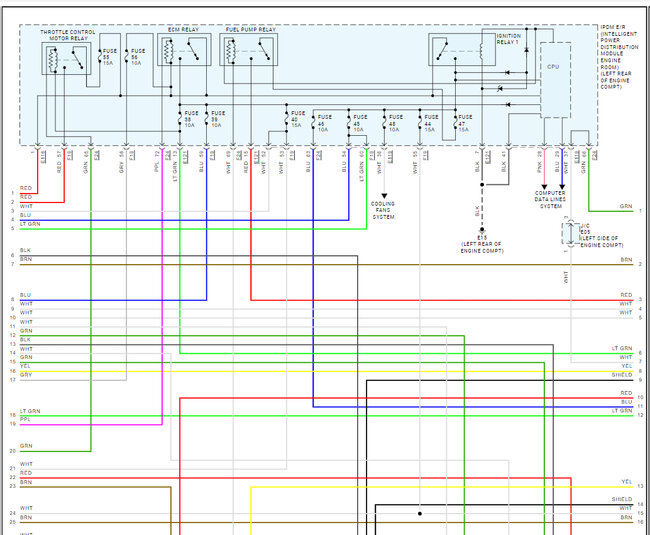Image resolution: width=650 pixels, height=535 pixels.
Task: Click the Fuse 46 10A symbol
Action: tap(313, 123)
